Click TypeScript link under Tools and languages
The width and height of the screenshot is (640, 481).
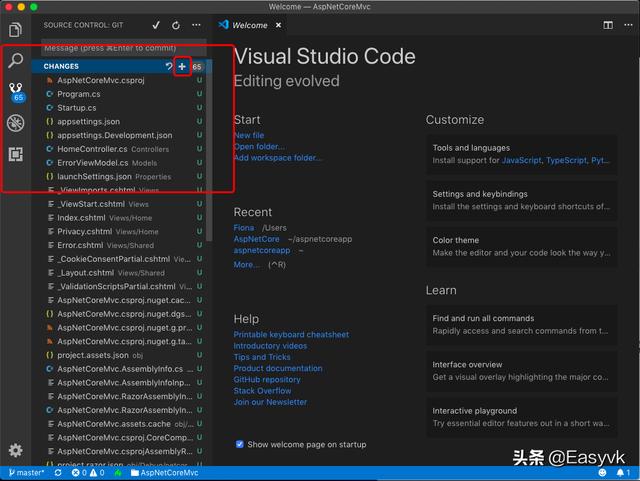(x=566, y=160)
